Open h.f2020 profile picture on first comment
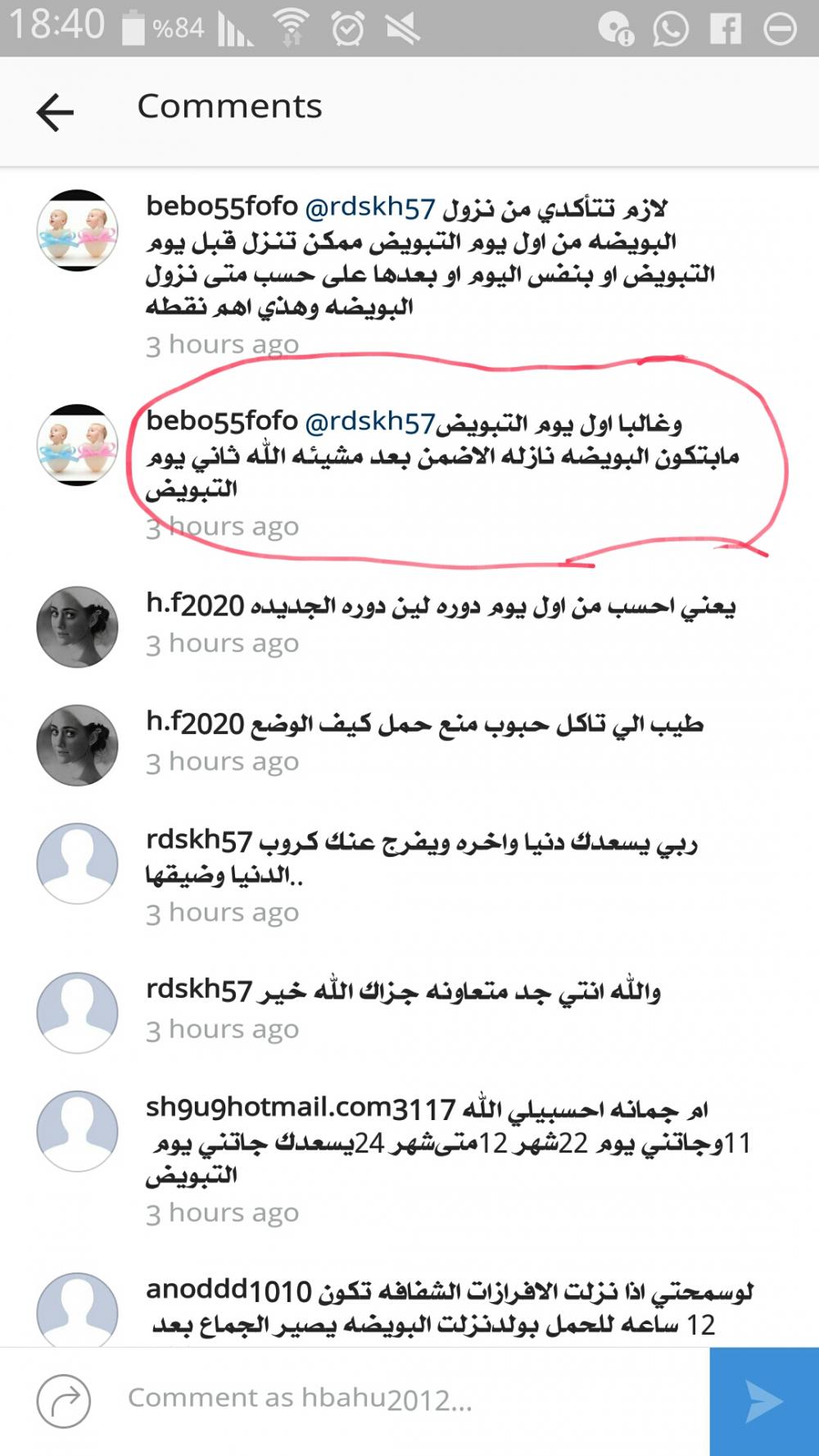This screenshot has height=1456, width=819. (x=78, y=627)
